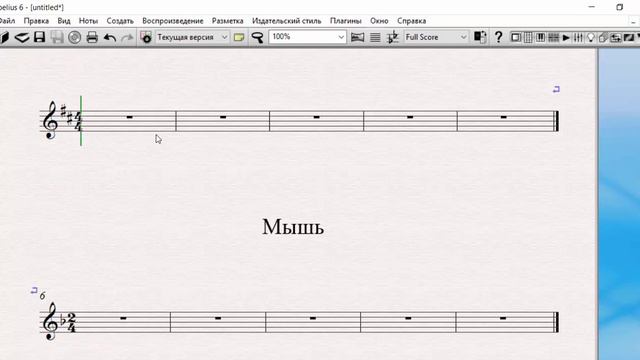Open the Издательский стиль menu
Image resolution: width=640 pixels, height=360 pixels.
point(287,21)
